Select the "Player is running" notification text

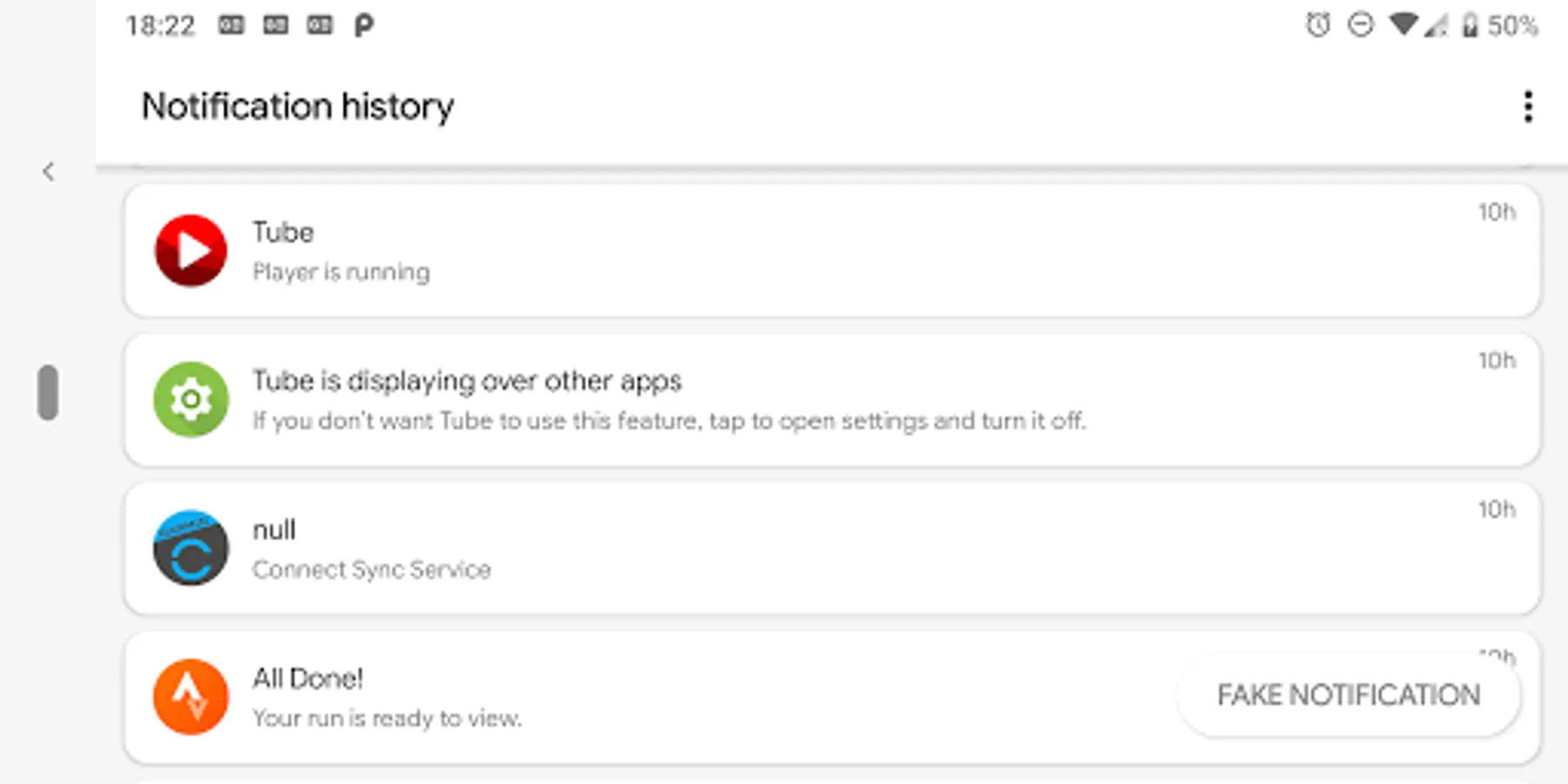point(341,273)
